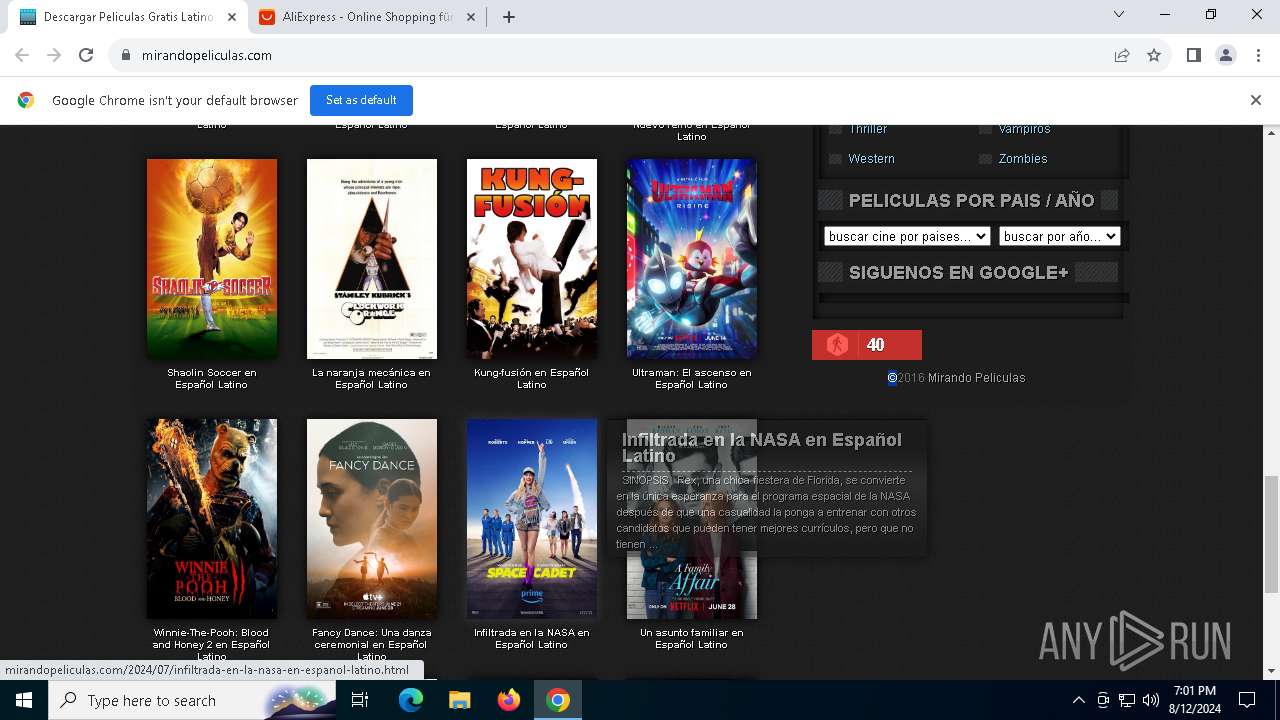Share this page via the share icon
The height and width of the screenshot is (720, 1280).
click(x=1122, y=55)
